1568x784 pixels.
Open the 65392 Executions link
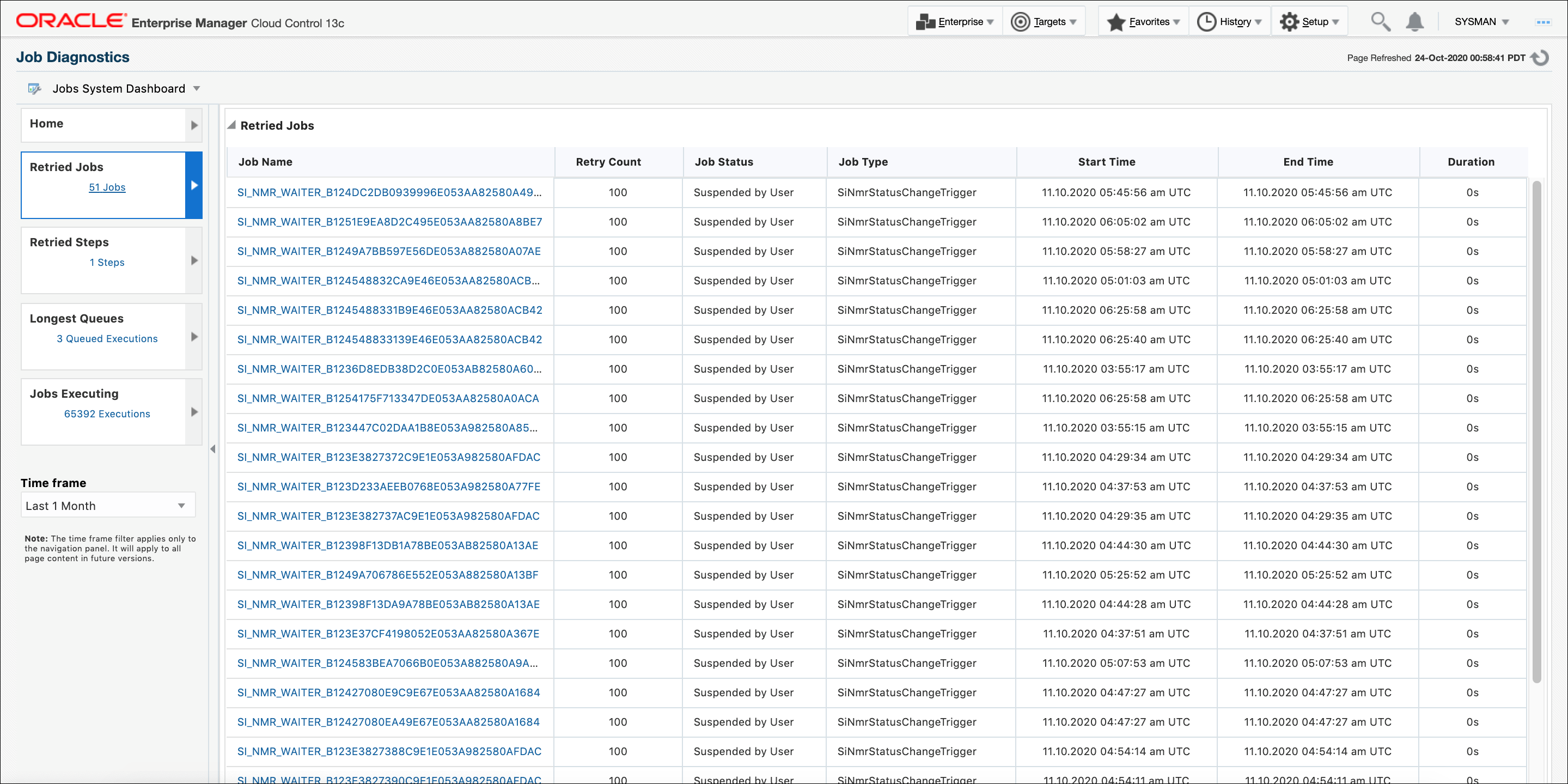(x=107, y=414)
